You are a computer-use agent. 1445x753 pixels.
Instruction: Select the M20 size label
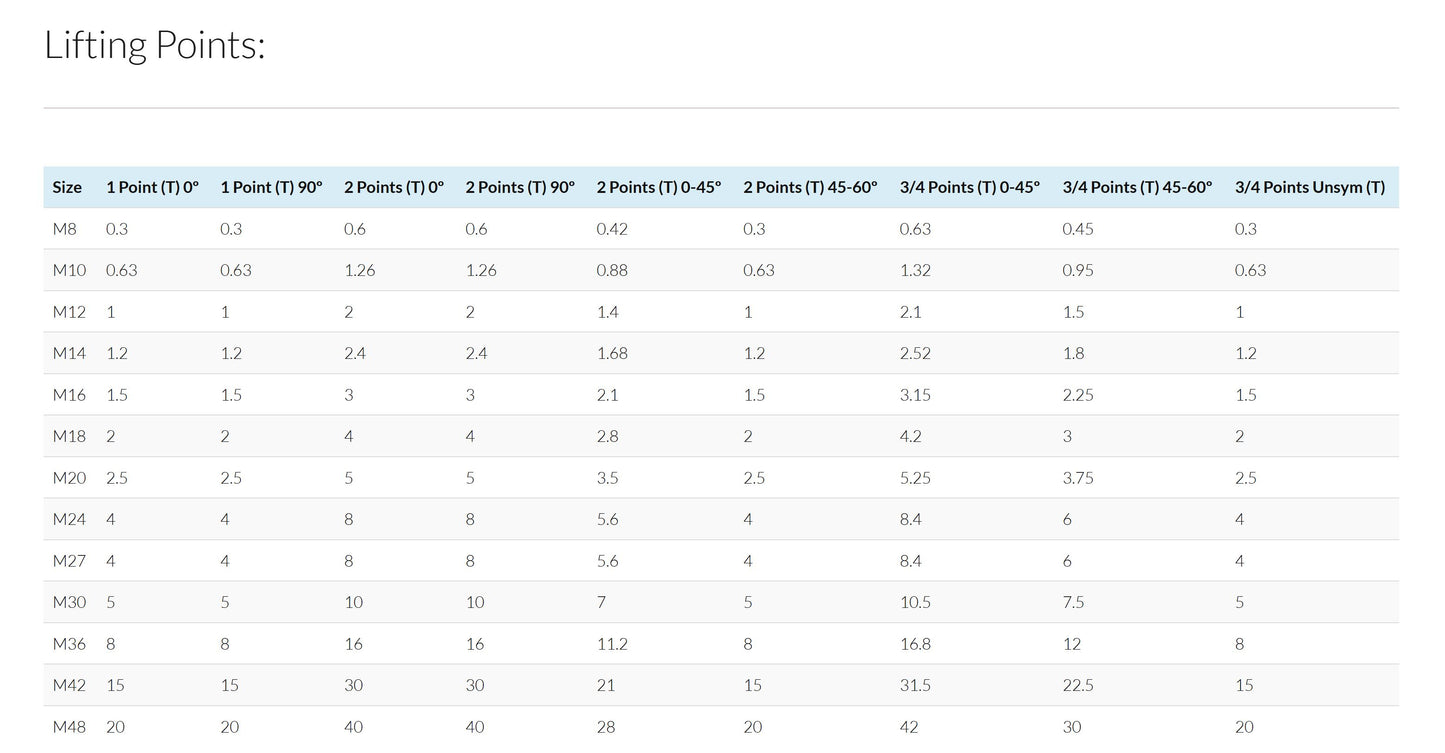point(69,478)
